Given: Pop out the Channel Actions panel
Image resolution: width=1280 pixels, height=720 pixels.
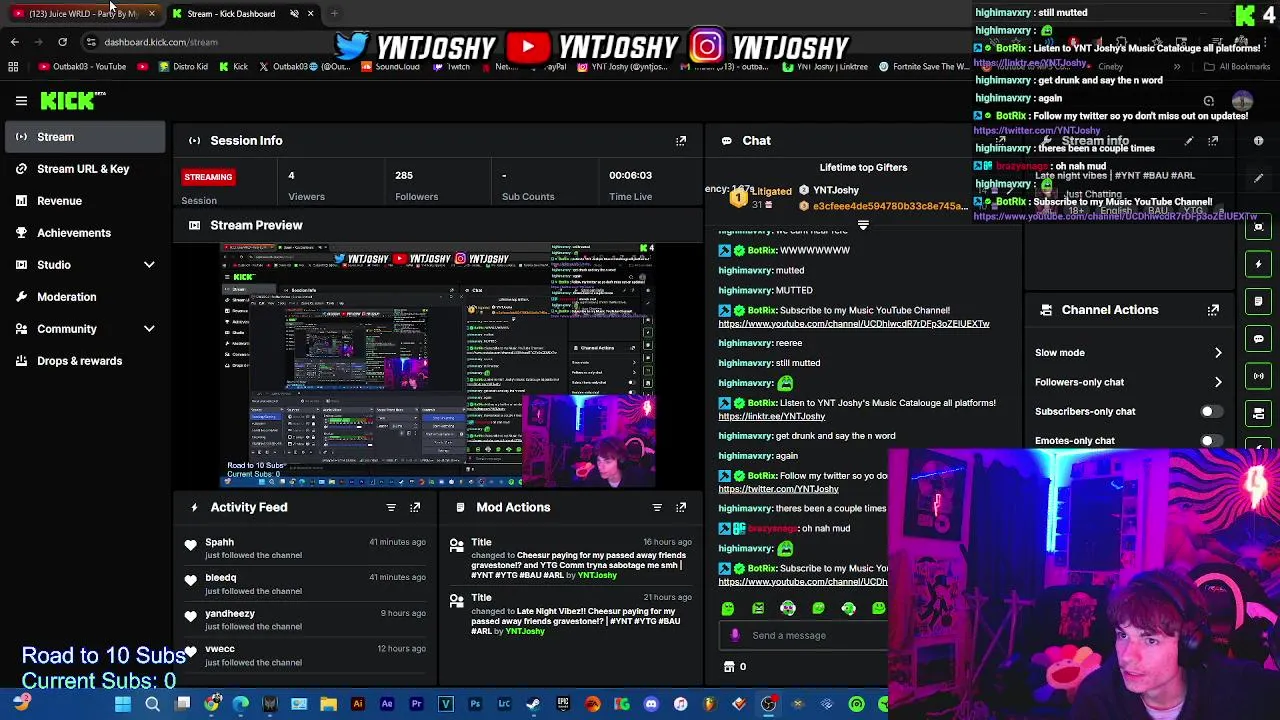Looking at the screenshot, I should (x=1213, y=310).
